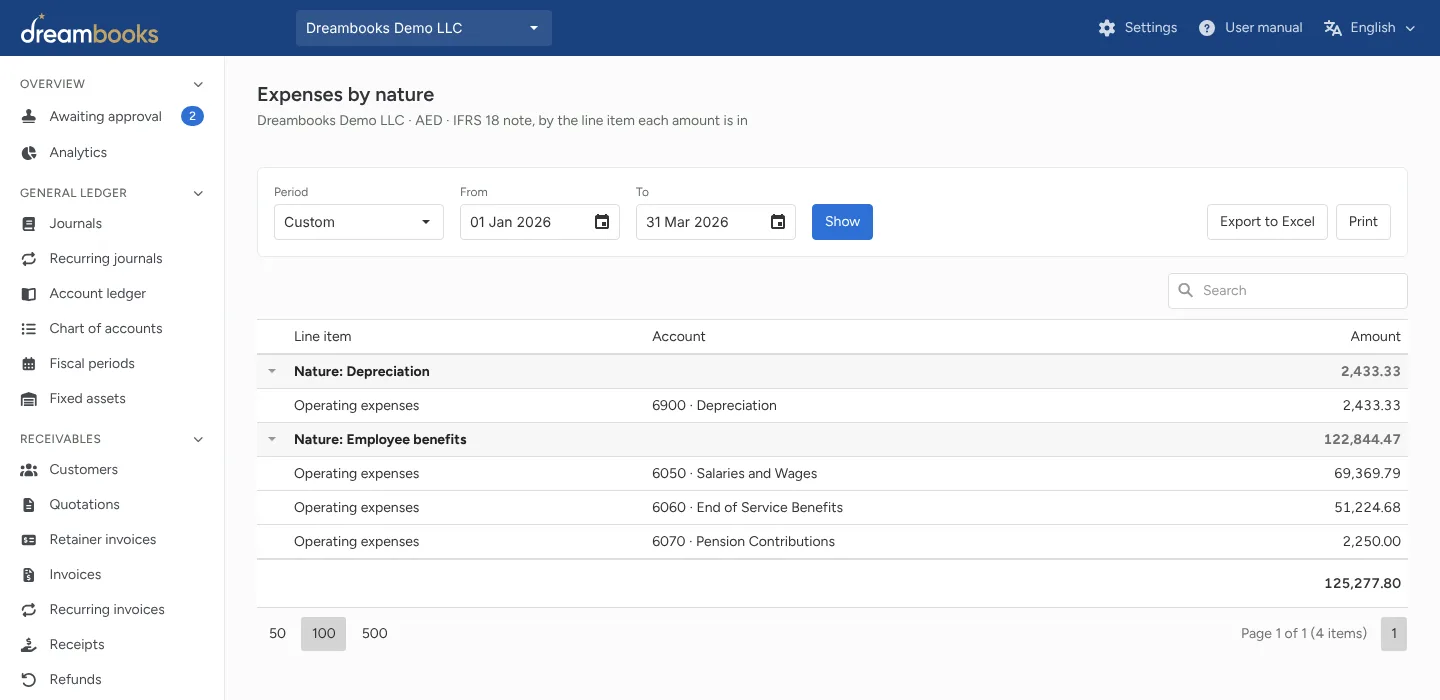Click the From date field
Screen dimensions: 1440x700
click(540, 222)
